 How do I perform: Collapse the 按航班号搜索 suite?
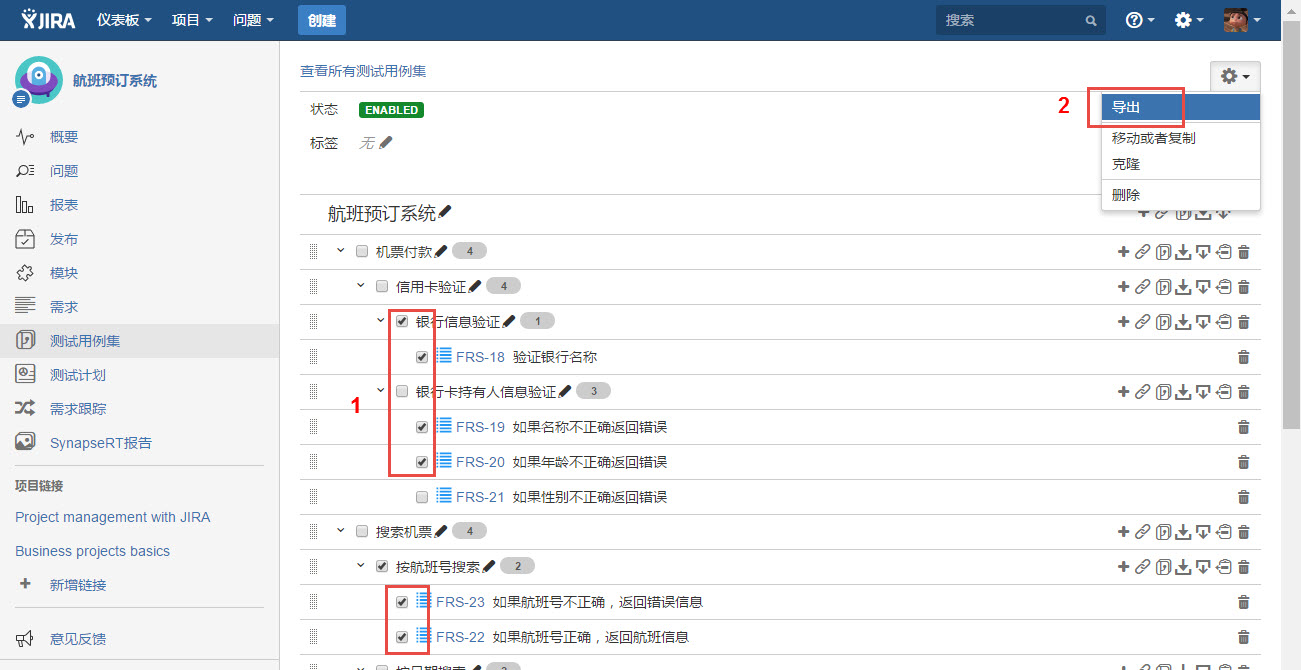pyautogui.click(x=361, y=566)
